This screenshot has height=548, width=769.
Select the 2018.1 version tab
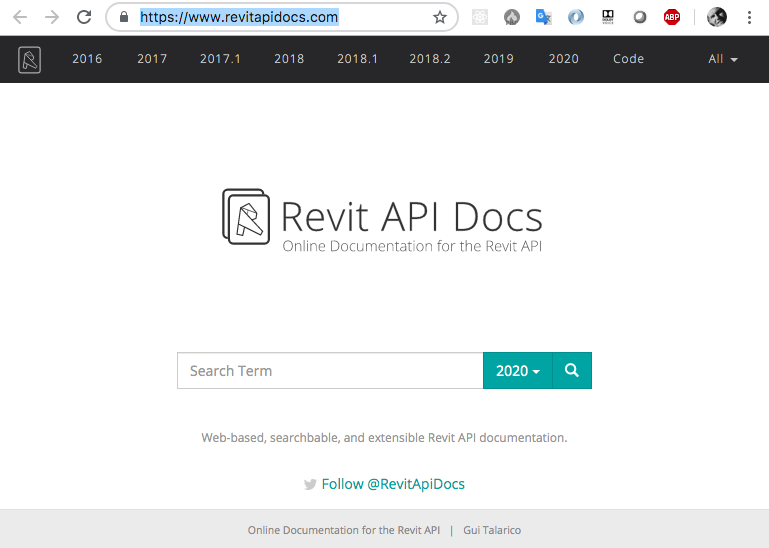pyautogui.click(x=357, y=59)
